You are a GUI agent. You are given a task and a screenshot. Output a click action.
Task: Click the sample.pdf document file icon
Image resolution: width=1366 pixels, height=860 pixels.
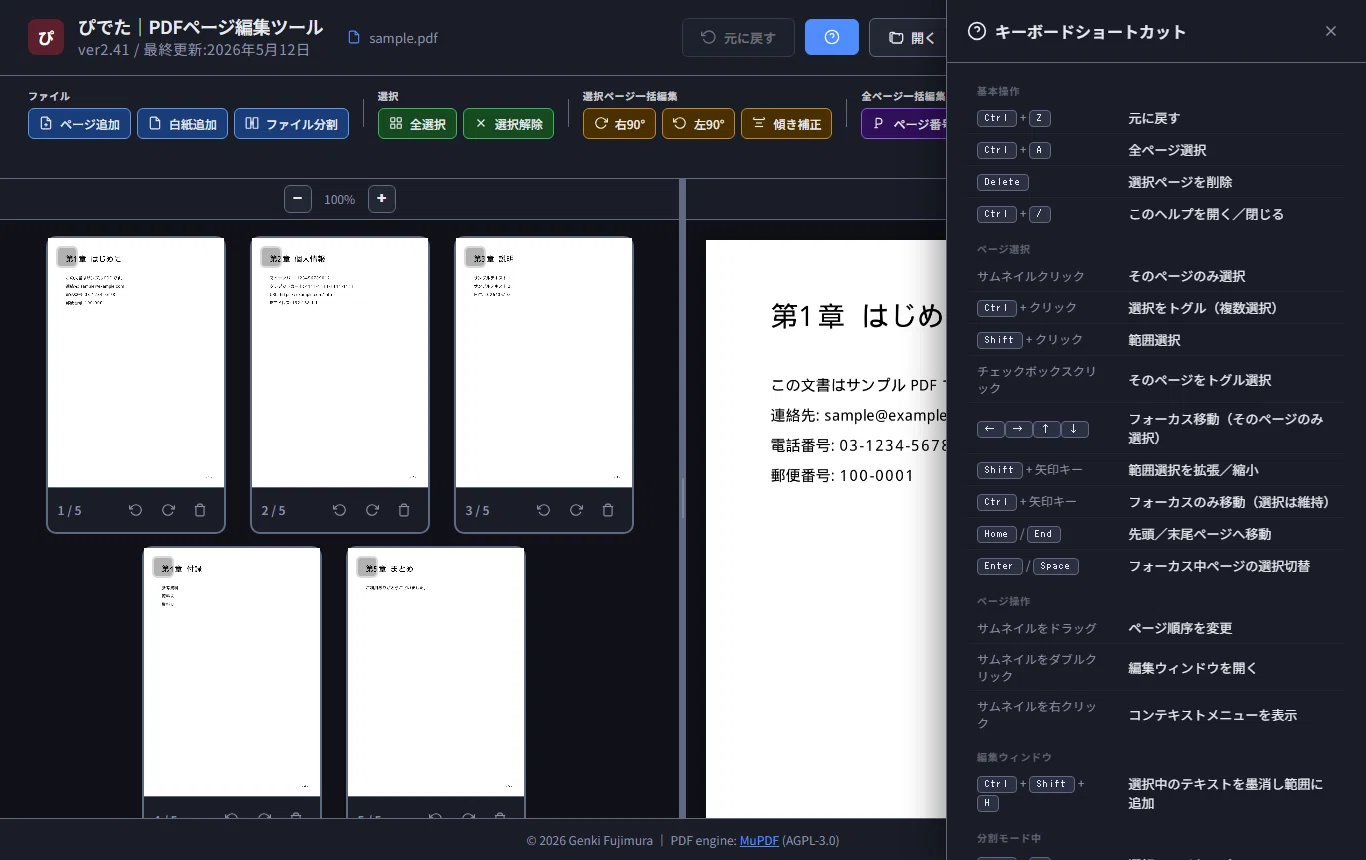coord(353,38)
